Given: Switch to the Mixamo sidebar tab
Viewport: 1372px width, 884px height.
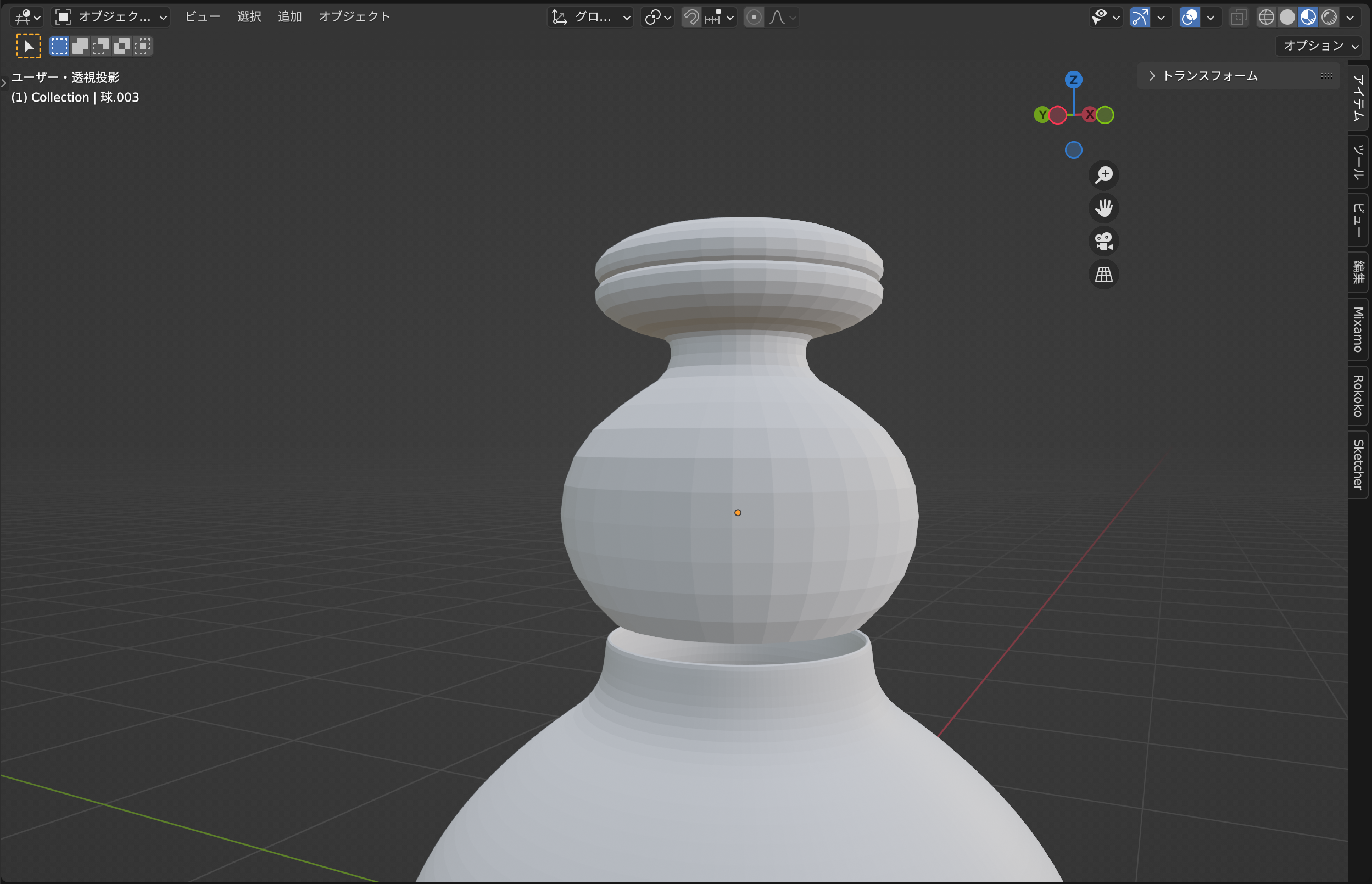Looking at the screenshot, I should click(1358, 329).
